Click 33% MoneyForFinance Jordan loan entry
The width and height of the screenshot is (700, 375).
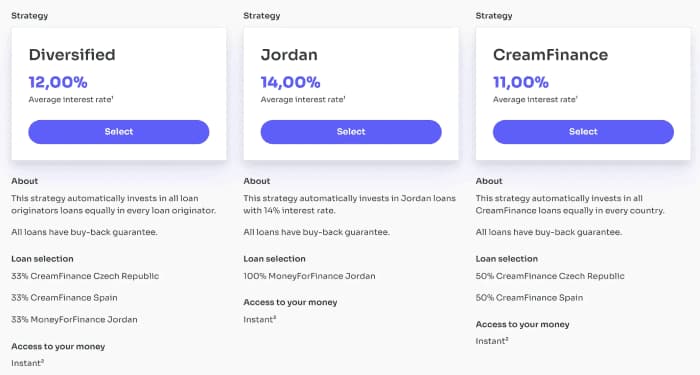pyautogui.click(x=75, y=320)
